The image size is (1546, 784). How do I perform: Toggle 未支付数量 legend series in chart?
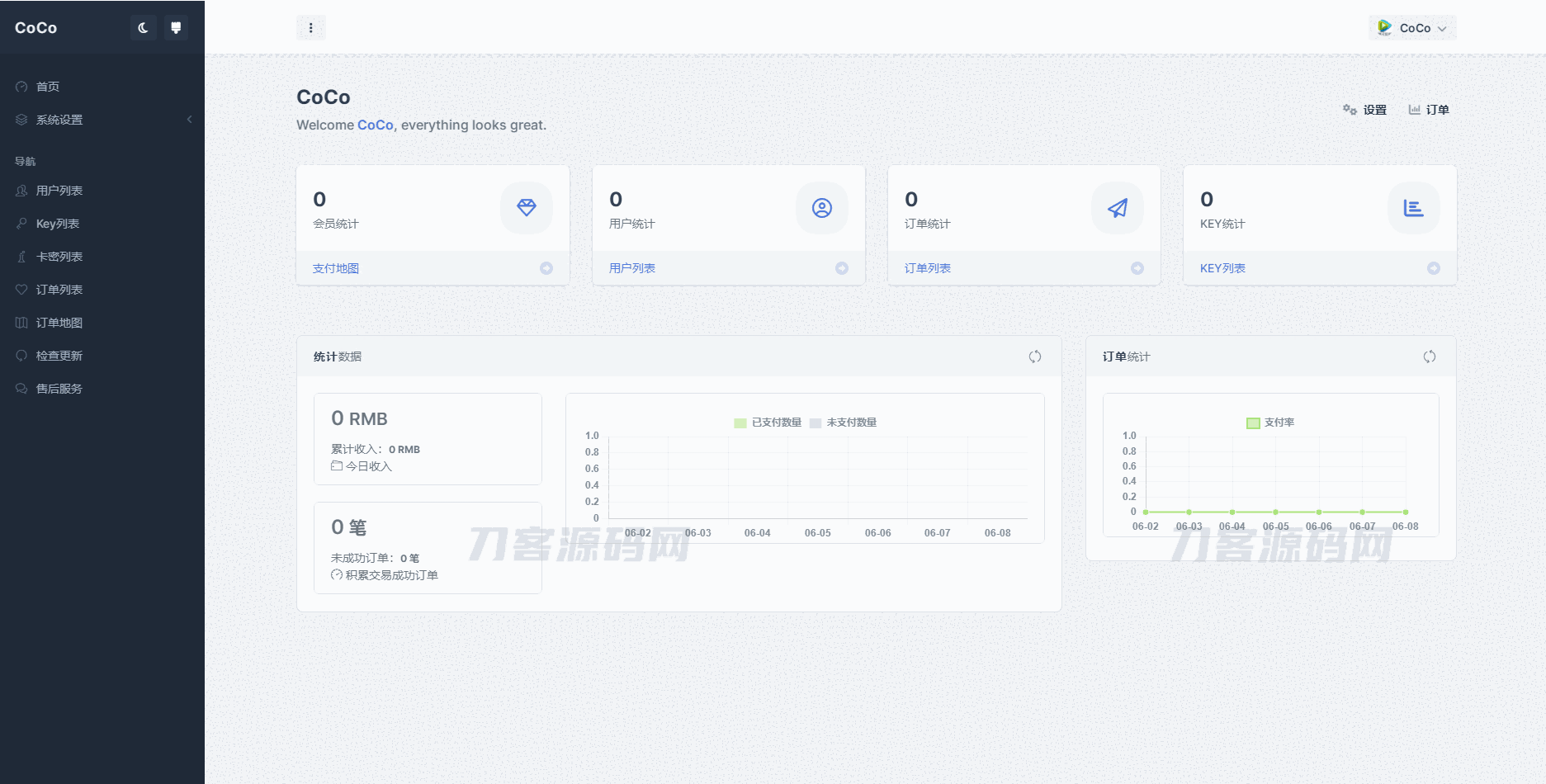(x=844, y=423)
